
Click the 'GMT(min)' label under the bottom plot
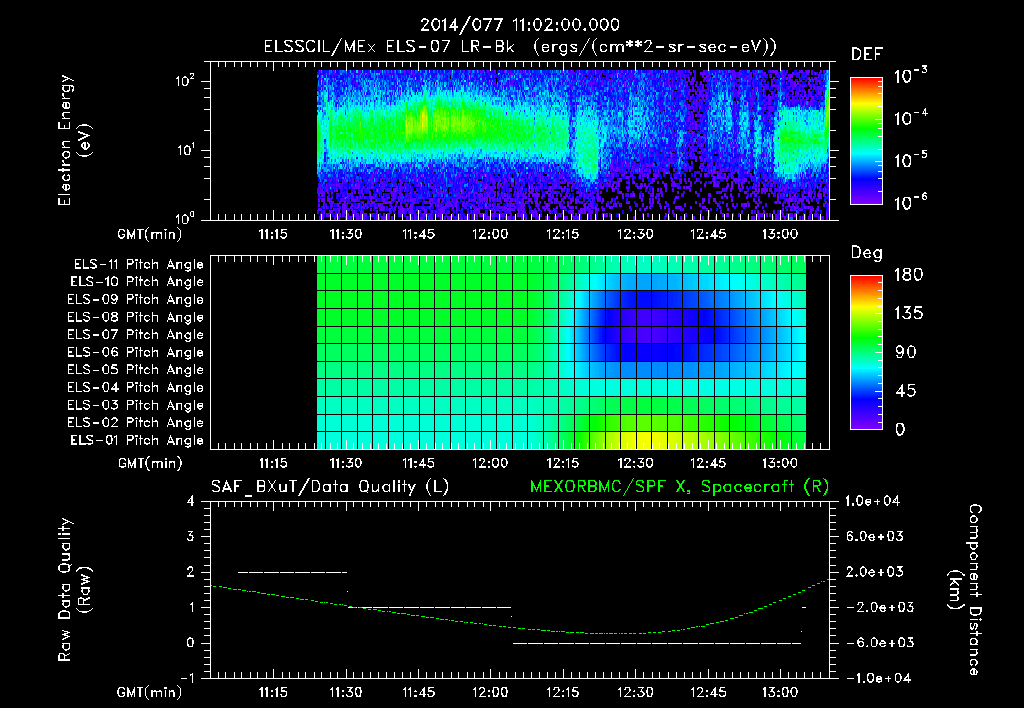[150, 692]
